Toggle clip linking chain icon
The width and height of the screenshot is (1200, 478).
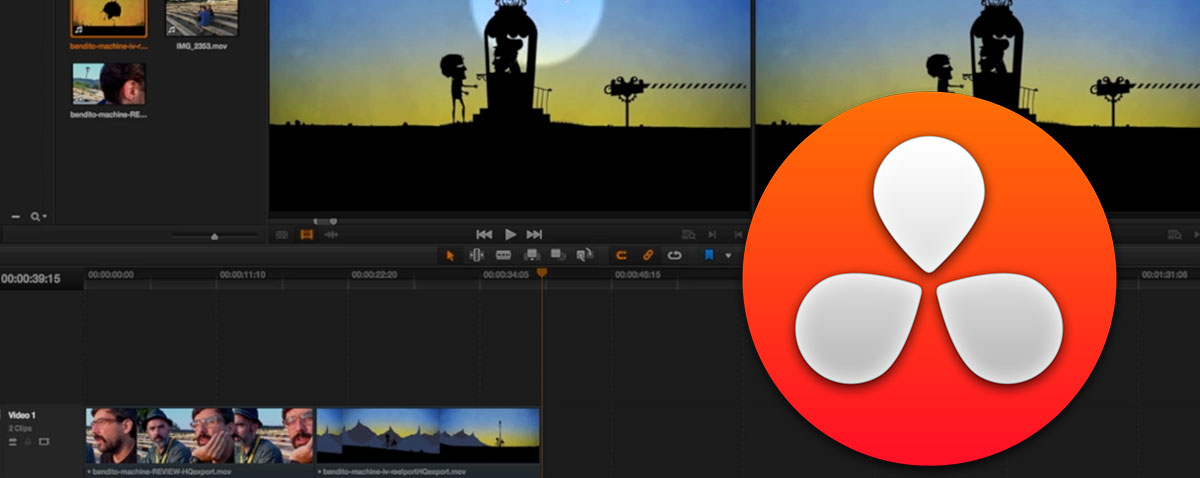tap(648, 255)
